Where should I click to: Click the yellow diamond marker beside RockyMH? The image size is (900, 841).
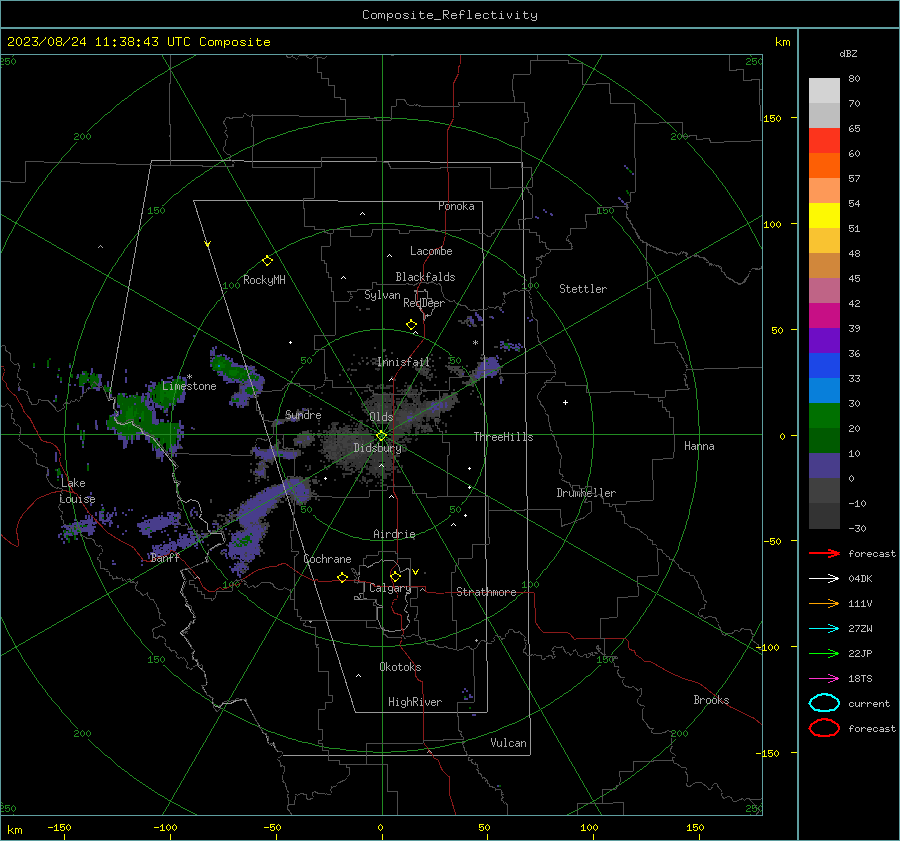coord(267,261)
